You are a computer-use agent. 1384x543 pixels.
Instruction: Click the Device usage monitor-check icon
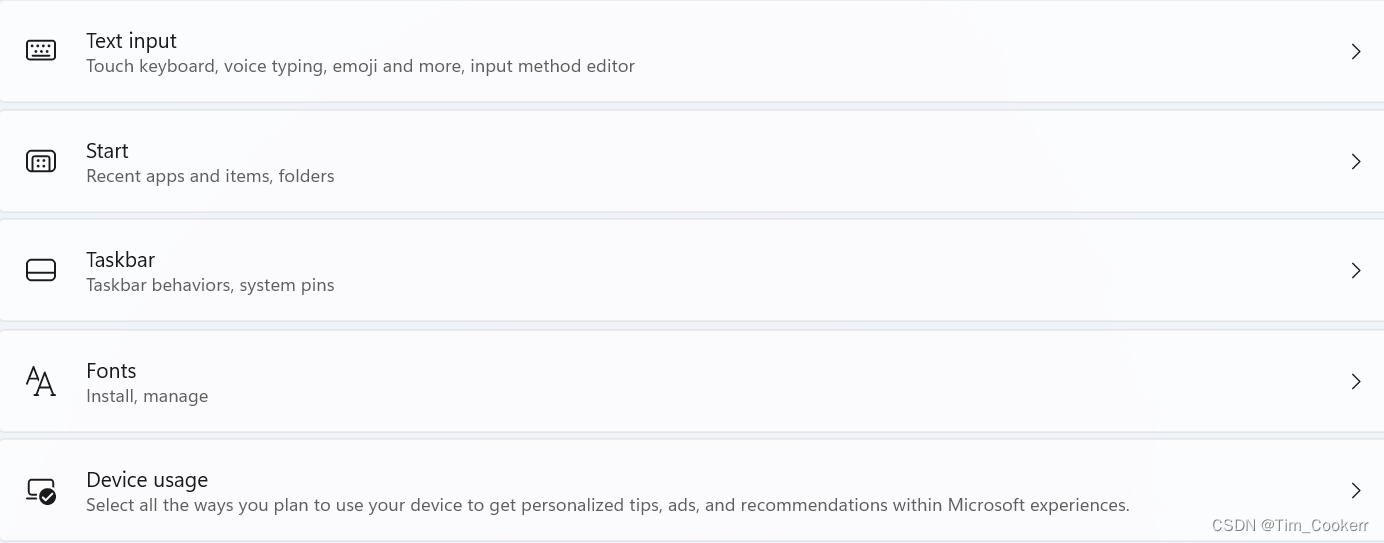(x=41, y=491)
